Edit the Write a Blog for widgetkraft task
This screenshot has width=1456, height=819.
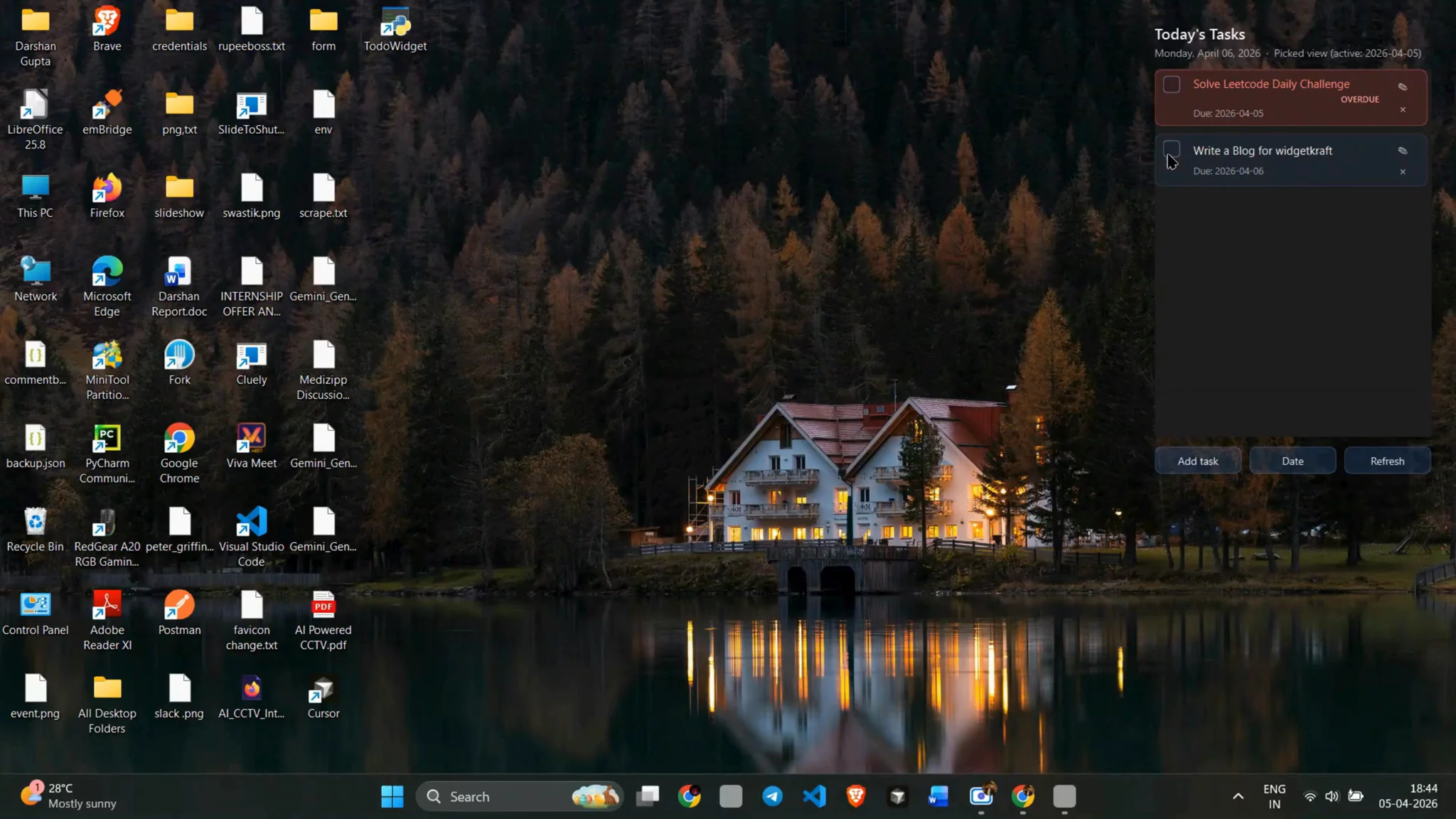point(1403,151)
